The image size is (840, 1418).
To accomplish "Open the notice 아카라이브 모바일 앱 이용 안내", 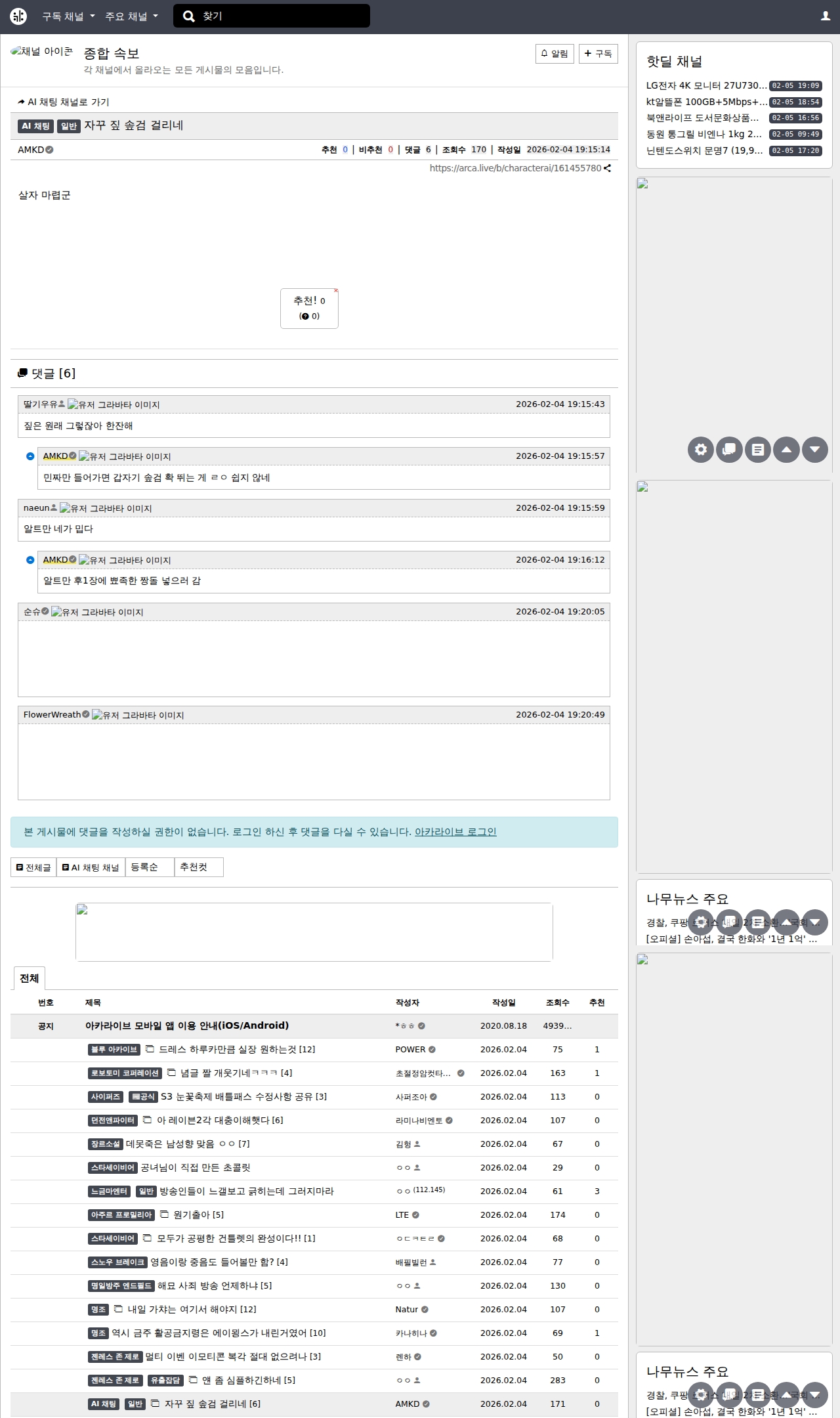I will (x=187, y=1025).
